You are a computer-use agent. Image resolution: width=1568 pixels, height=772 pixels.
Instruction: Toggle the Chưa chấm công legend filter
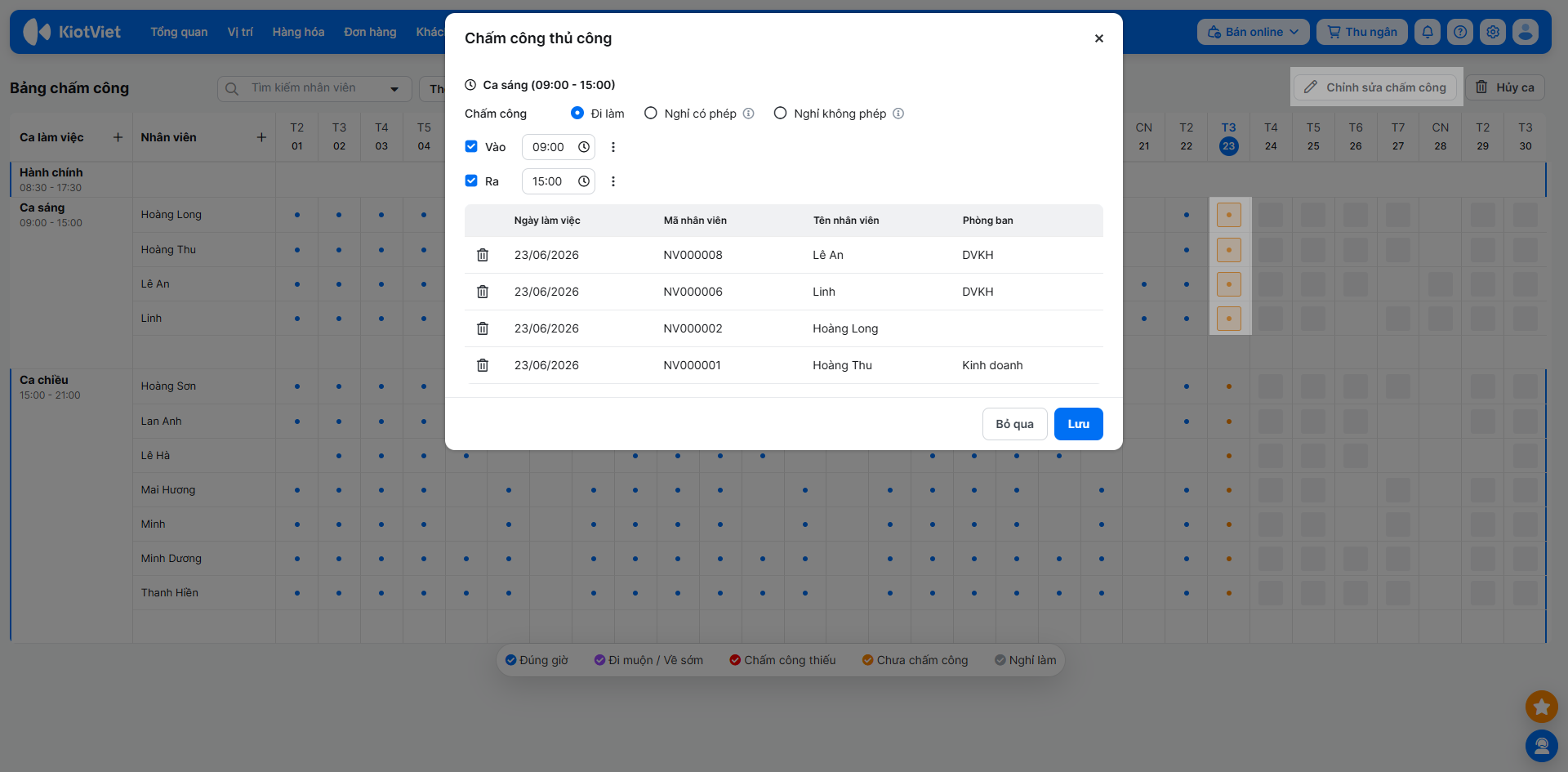[x=915, y=660]
